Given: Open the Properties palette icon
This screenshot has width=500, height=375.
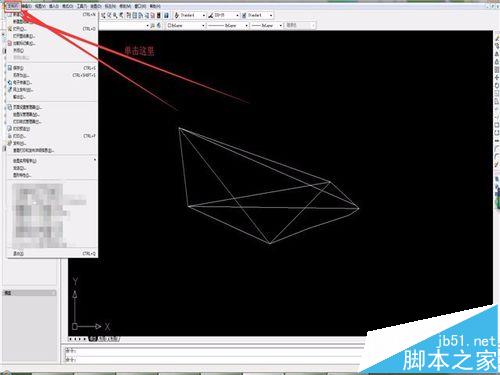Looking at the screenshot, I should coord(128,15).
